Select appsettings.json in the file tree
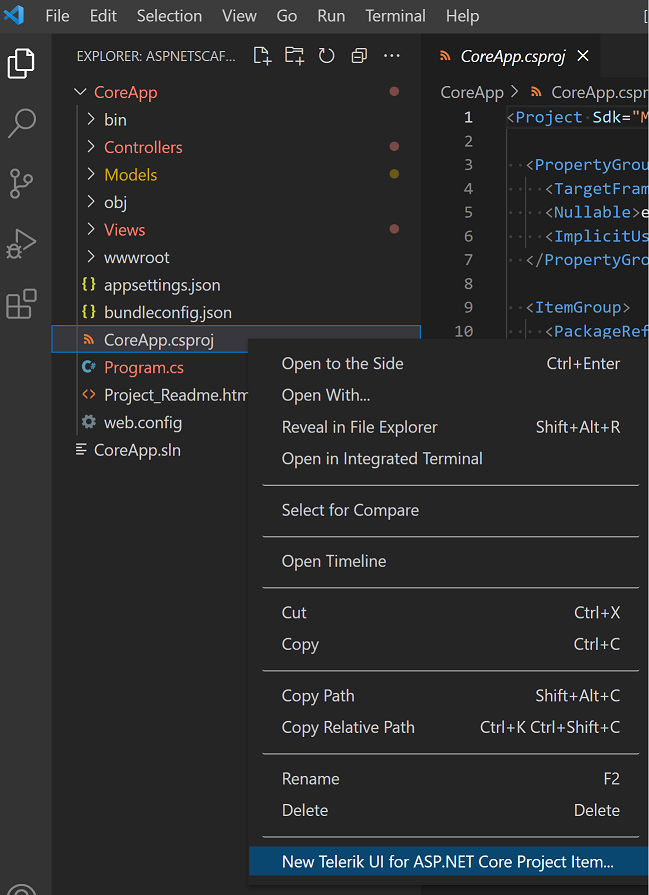Viewport: 649px width, 895px height. pyautogui.click(x=236, y=284)
